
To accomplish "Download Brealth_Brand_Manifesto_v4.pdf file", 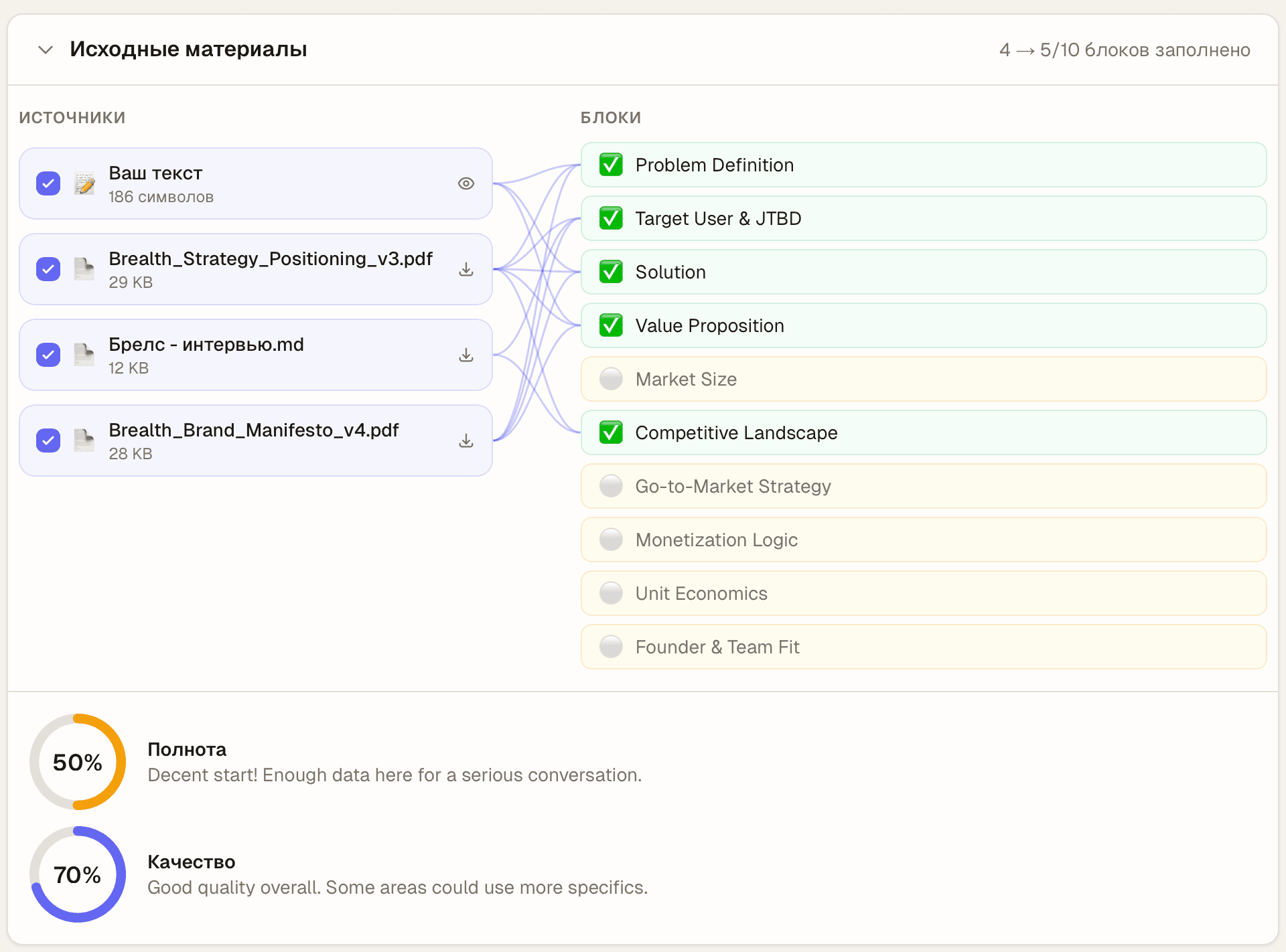I will 466,441.
